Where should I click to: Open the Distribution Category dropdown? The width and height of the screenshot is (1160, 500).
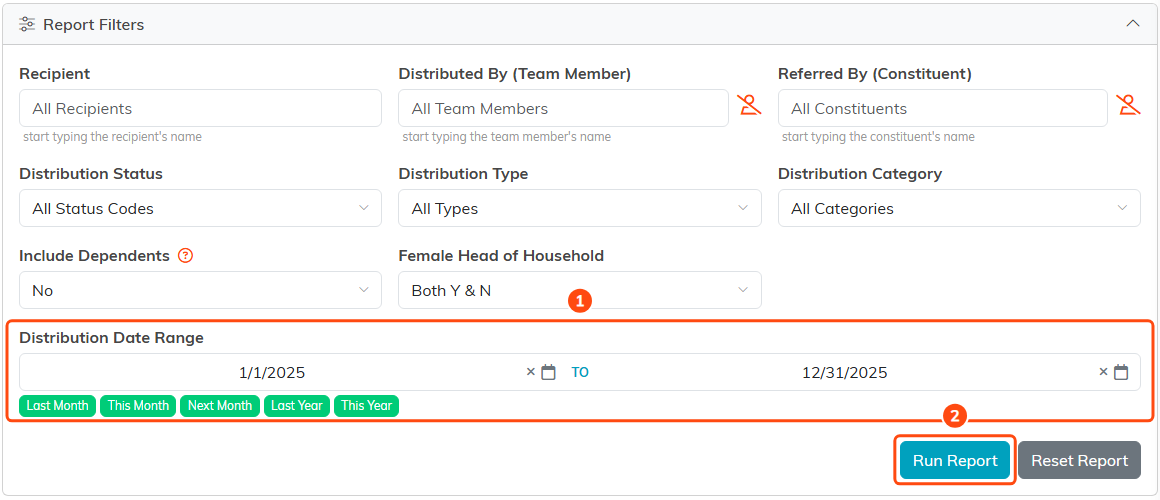[960, 209]
